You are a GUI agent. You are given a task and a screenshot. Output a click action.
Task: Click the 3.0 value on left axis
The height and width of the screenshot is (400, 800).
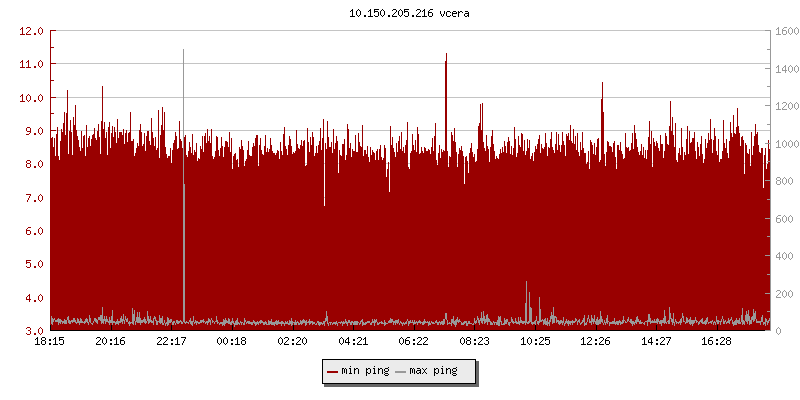[32, 331]
